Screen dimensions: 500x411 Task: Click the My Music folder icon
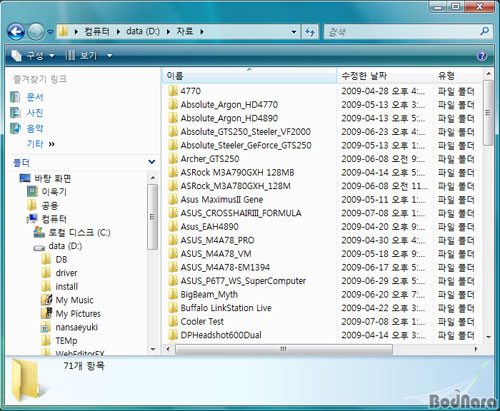[46, 300]
